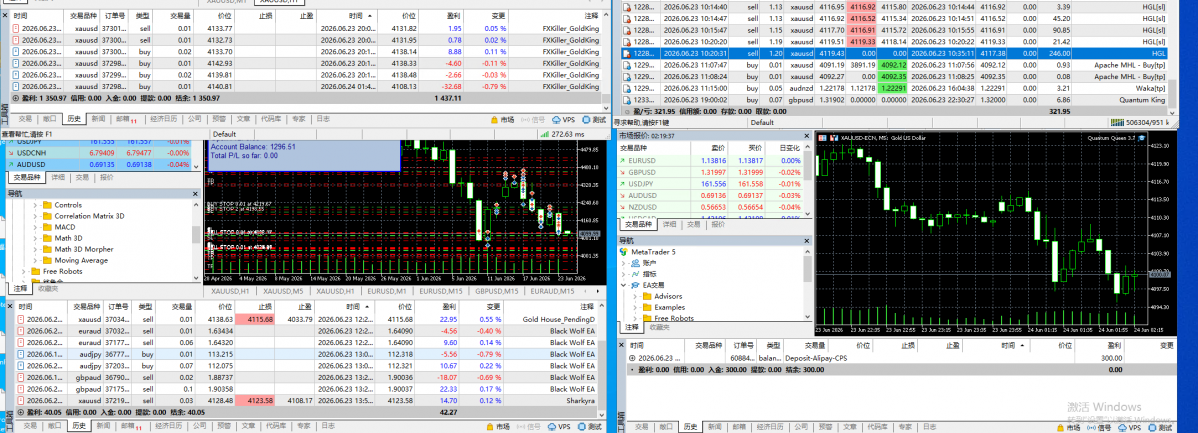Click the 账户 accounts icon in right navigator

636,263
